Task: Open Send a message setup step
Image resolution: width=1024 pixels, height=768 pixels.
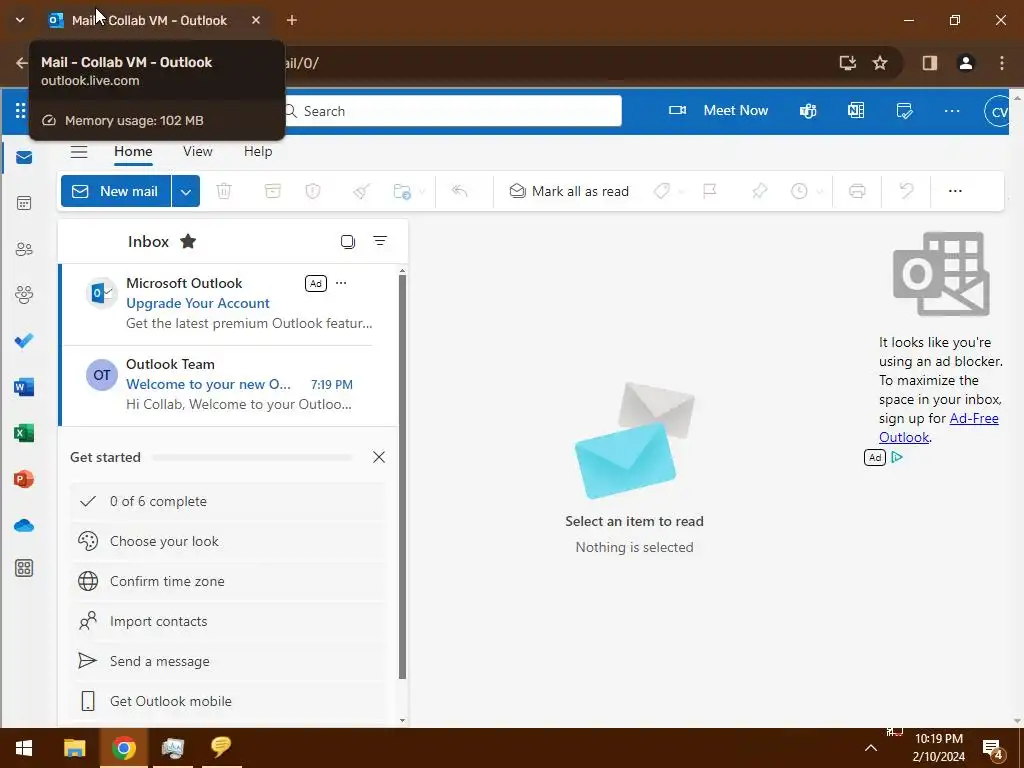Action: (227, 661)
